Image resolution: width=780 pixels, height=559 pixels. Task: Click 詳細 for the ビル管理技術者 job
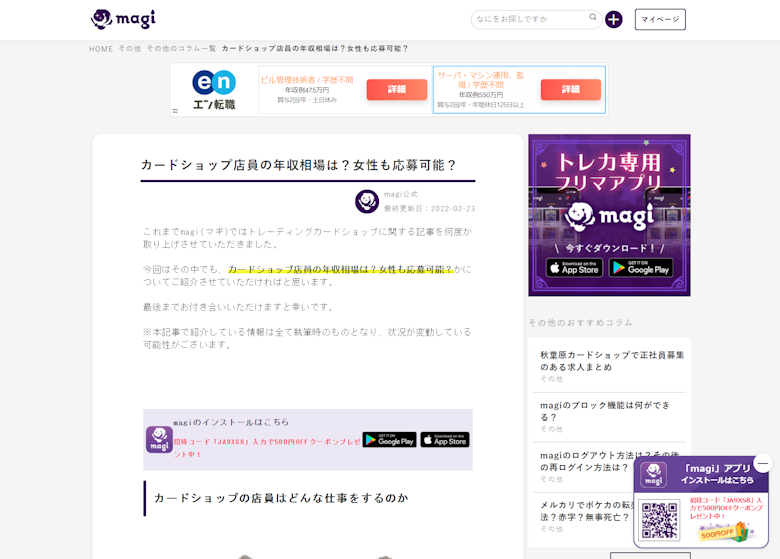point(396,89)
